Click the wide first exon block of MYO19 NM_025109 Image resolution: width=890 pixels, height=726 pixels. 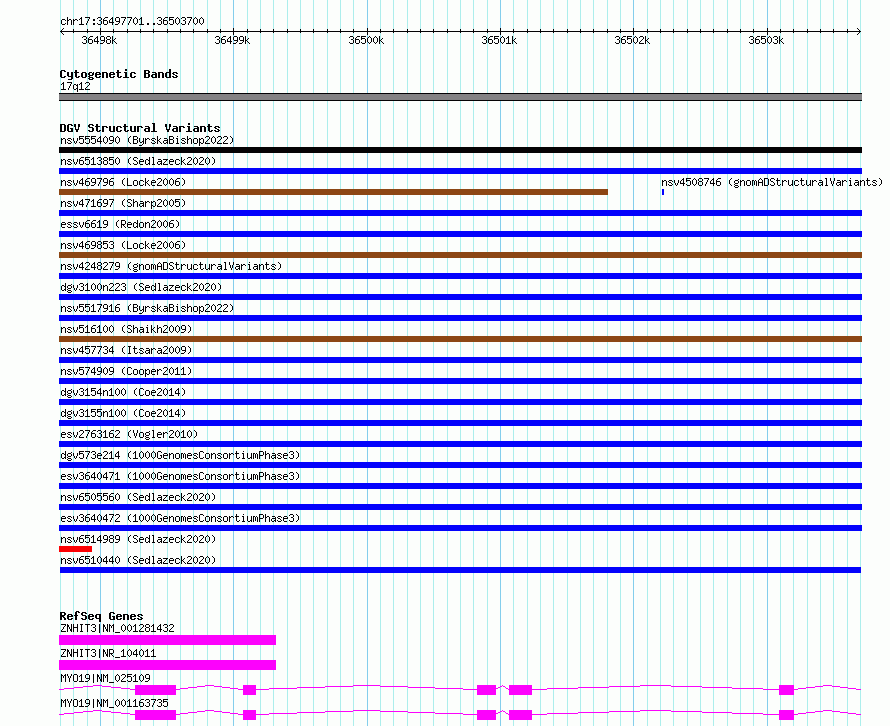point(156,690)
